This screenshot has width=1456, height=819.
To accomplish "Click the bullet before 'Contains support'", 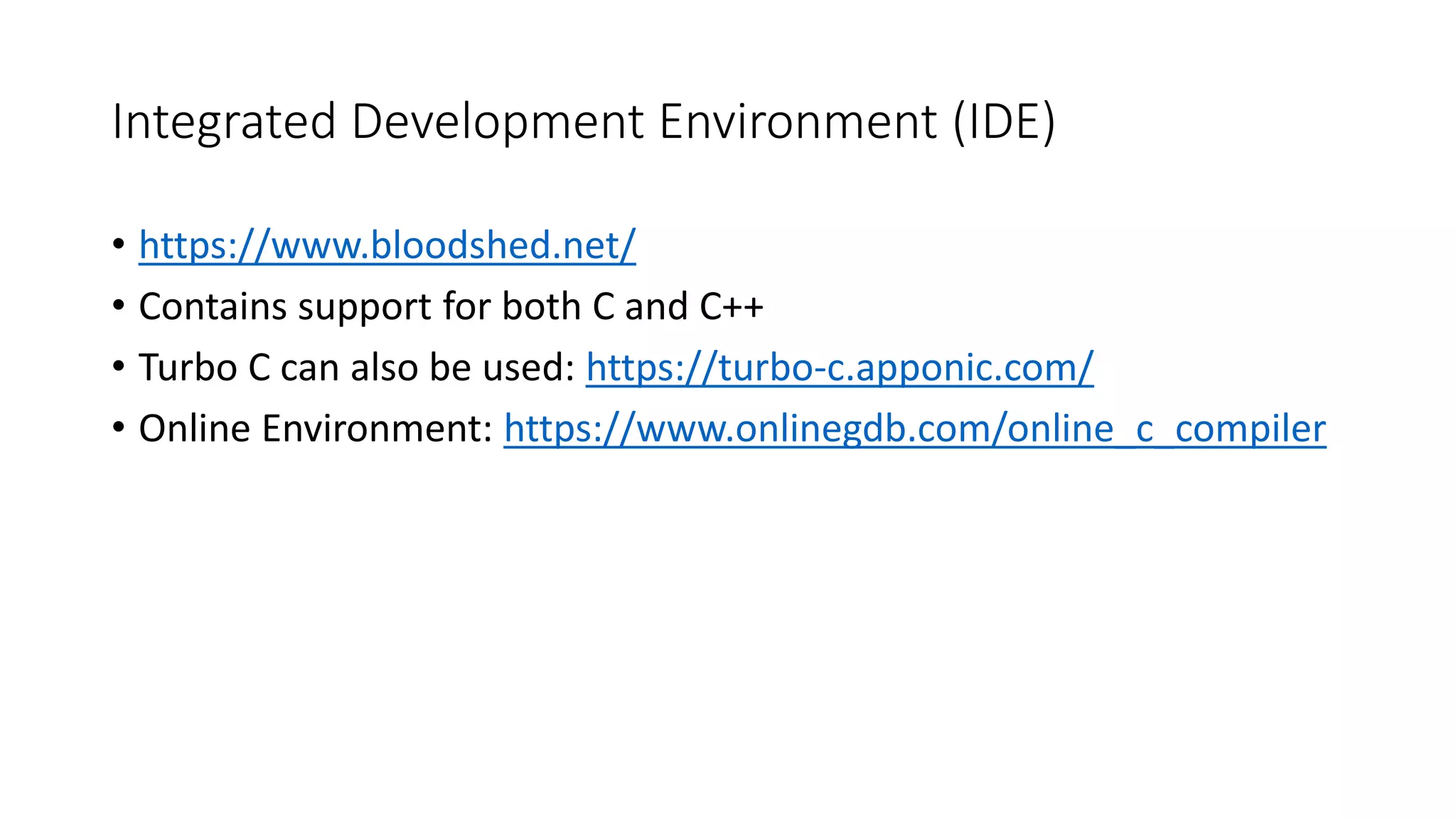I will pos(118,306).
